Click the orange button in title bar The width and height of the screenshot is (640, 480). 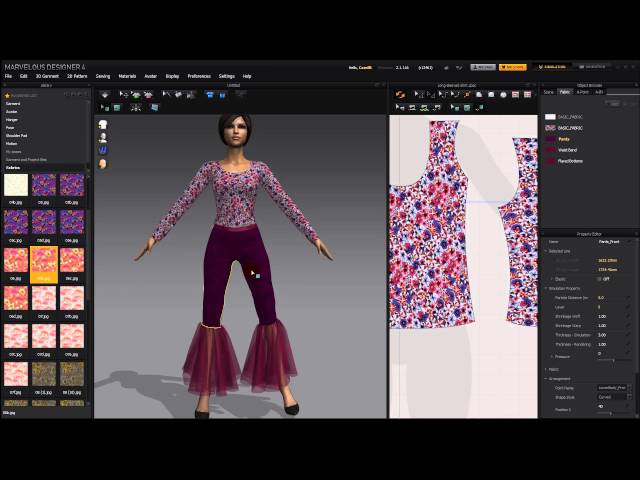coord(513,67)
